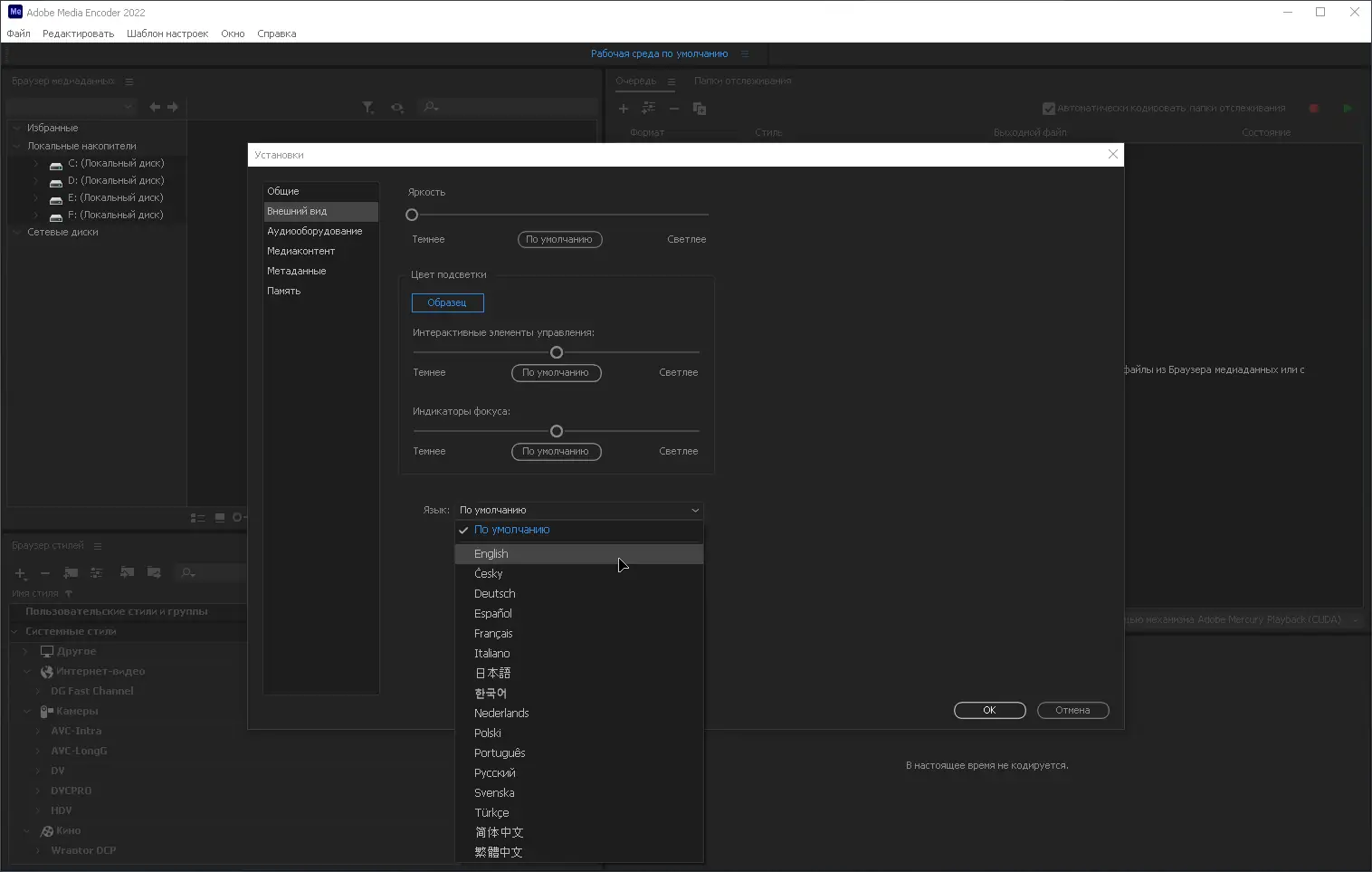Switch Media Browser to list view icon

click(x=197, y=518)
